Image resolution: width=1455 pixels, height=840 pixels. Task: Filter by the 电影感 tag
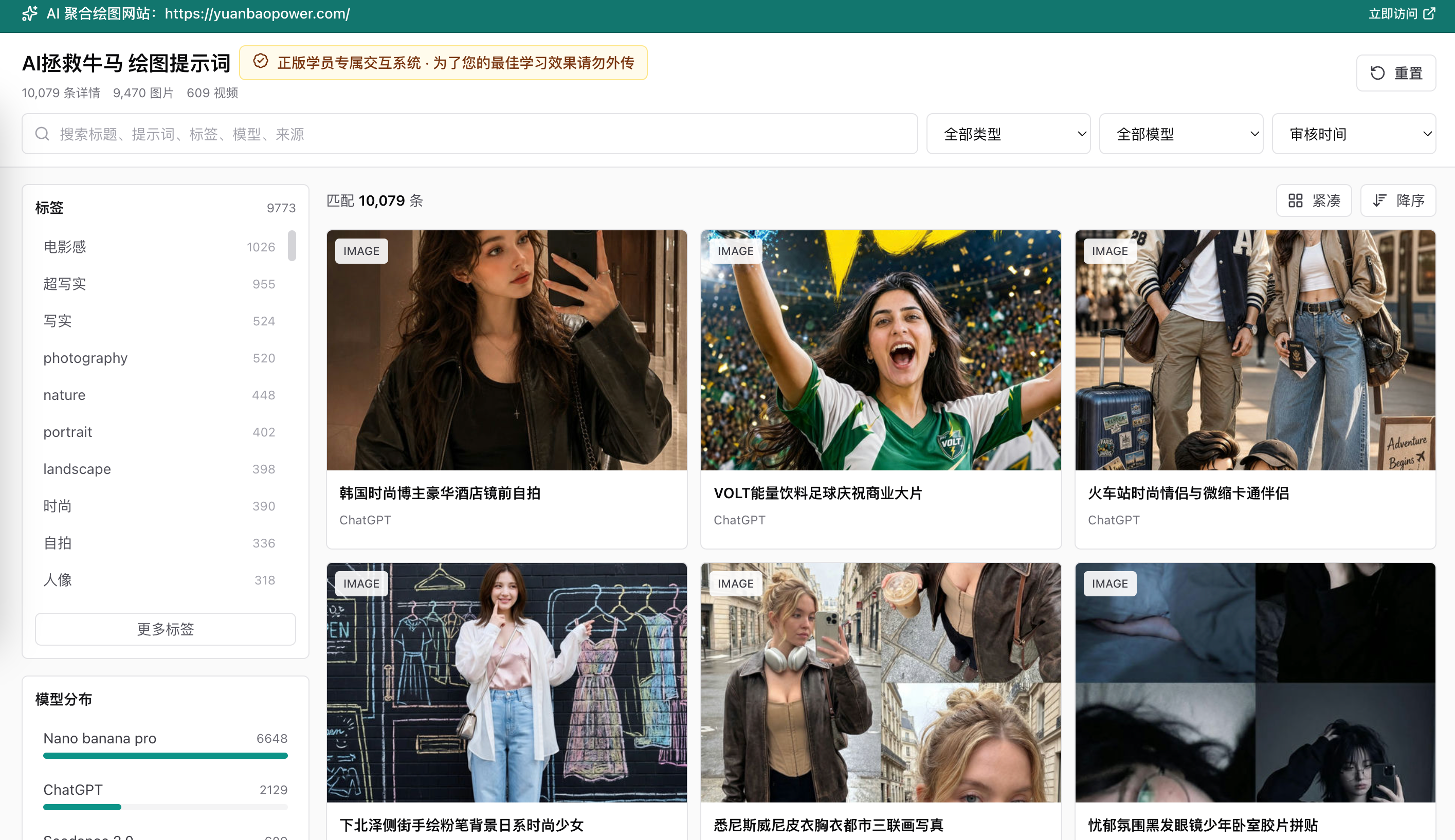[x=159, y=247]
